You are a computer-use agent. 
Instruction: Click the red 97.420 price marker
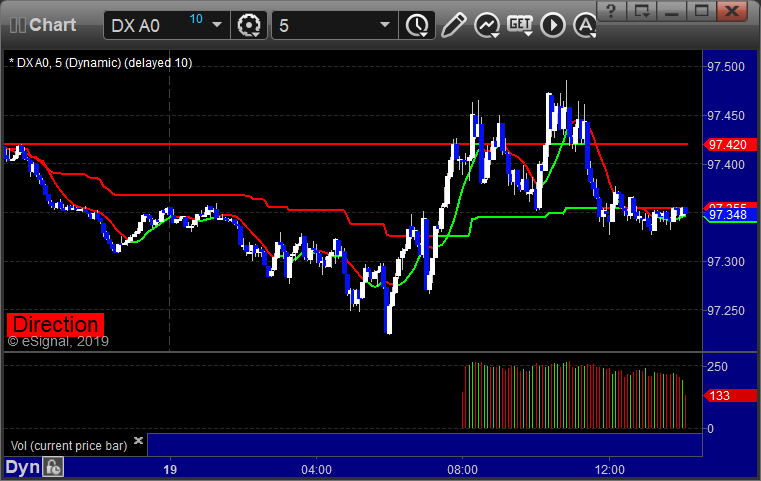pyautogui.click(x=730, y=145)
